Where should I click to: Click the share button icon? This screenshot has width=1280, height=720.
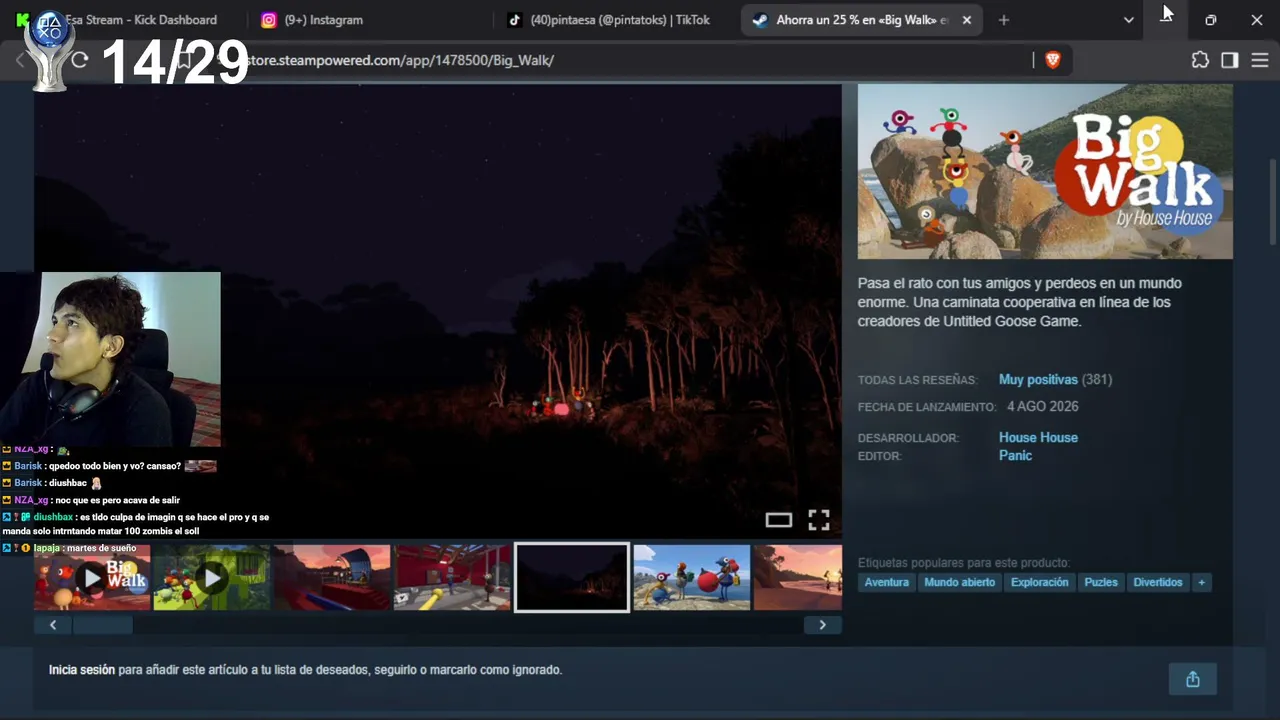click(x=1193, y=680)
